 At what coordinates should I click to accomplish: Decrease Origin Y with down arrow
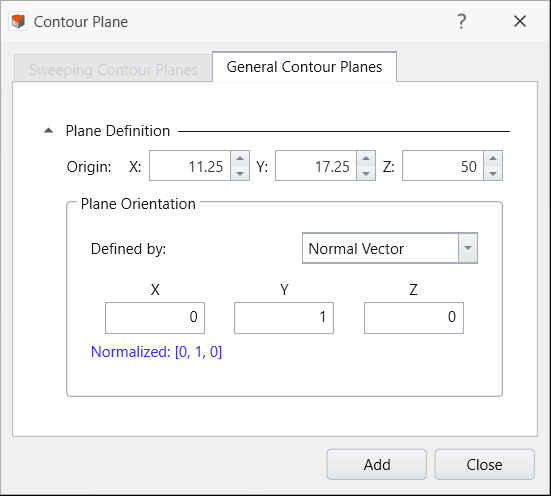click(366, 173)
